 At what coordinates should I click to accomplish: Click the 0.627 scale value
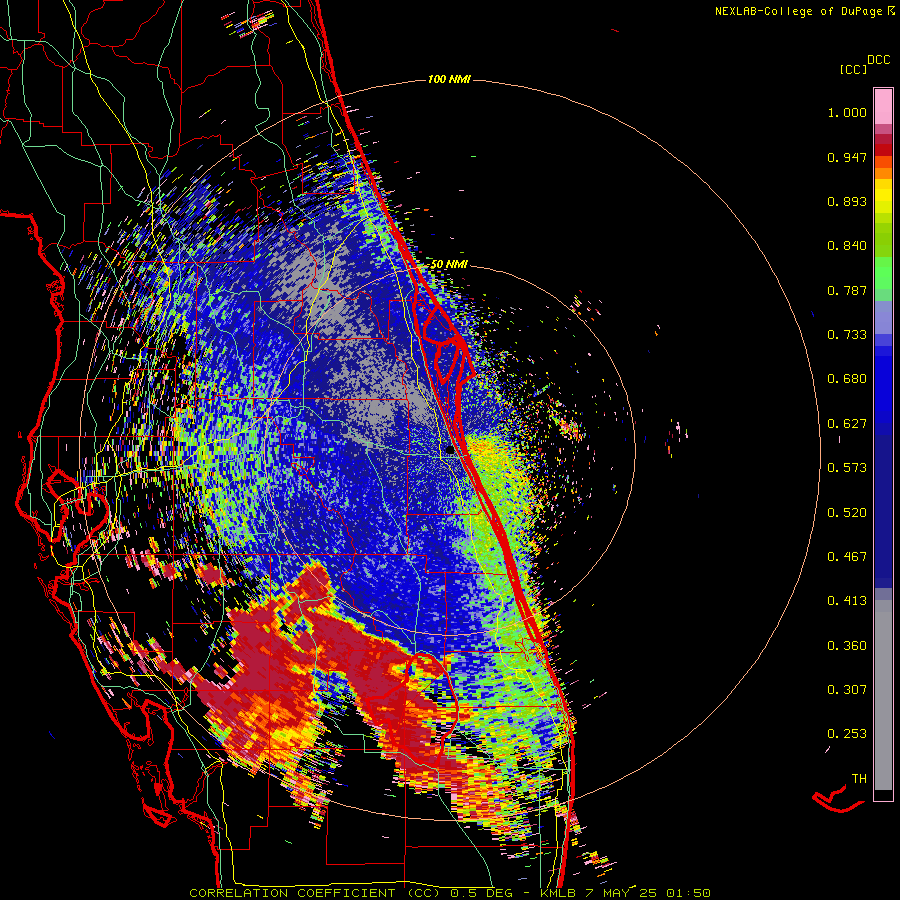click(x=847, y=424)
